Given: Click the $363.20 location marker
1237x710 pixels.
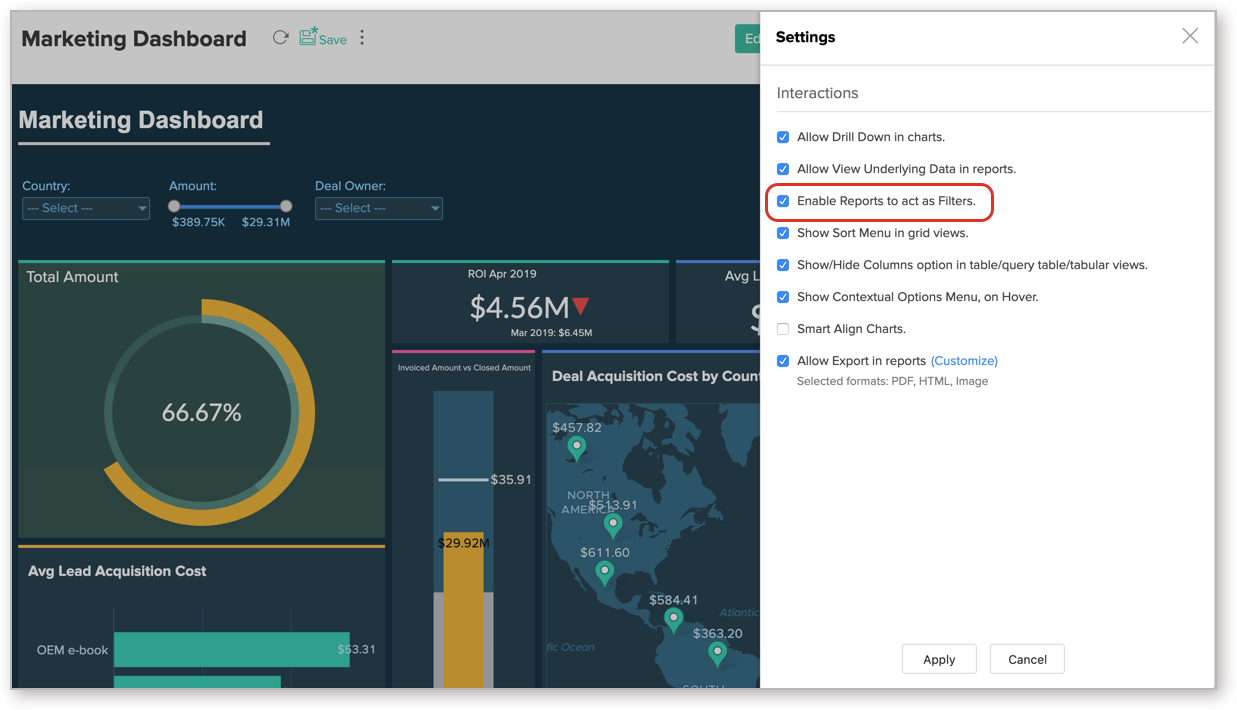Looking at the screenshot, I should [717, 651].
